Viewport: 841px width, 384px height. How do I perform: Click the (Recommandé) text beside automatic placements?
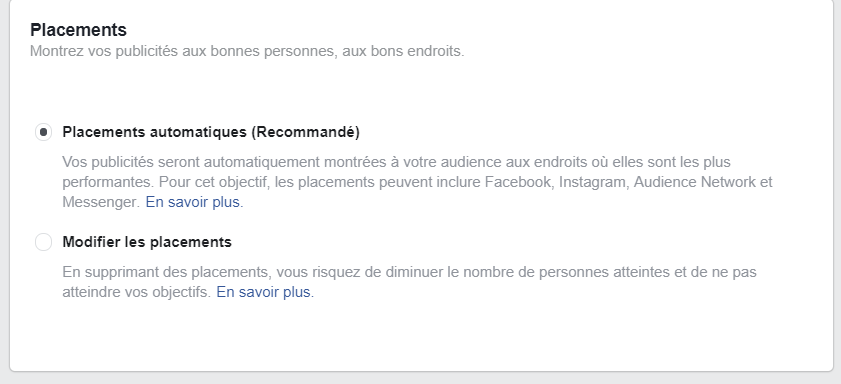coord(306,132)
